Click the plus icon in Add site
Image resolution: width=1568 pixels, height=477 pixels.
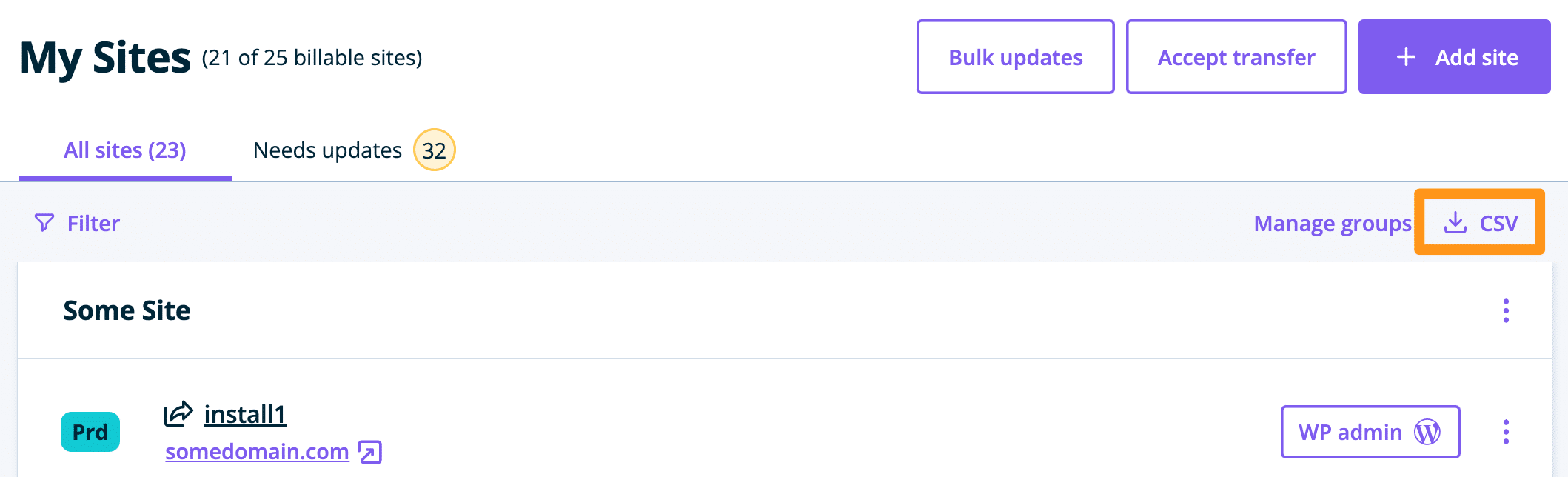[1406, 57]
